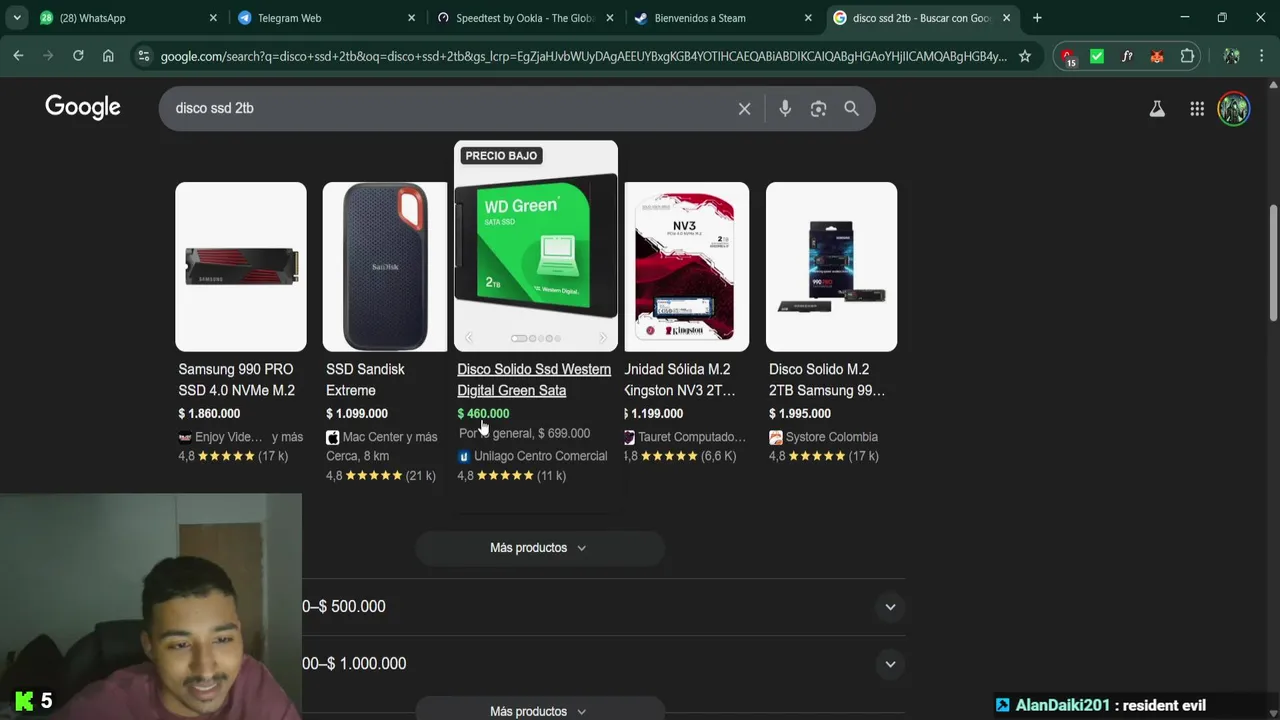Switch to the WhatsApp tab

pos(128,18)
